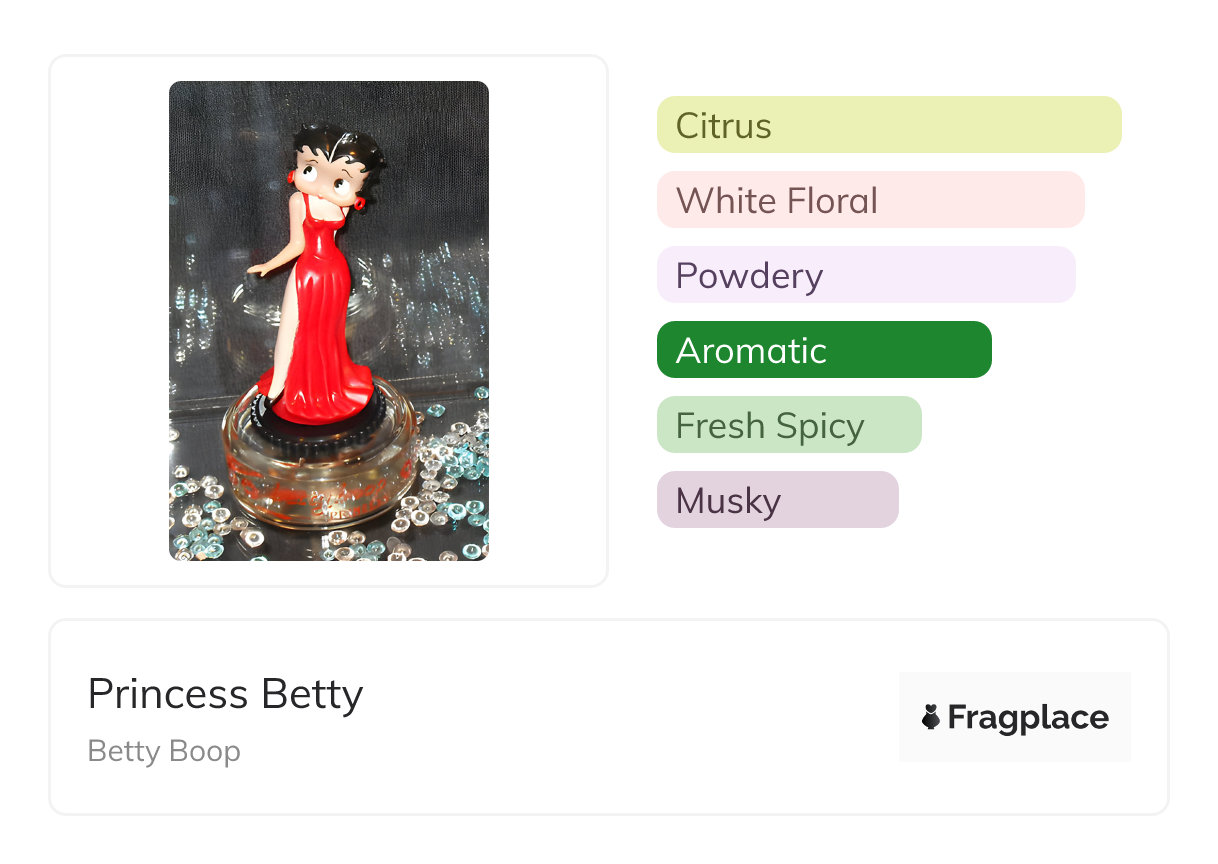Select the White Floral accord bar
This screenshot has height=864, width=1218.
tap(870, 200)
